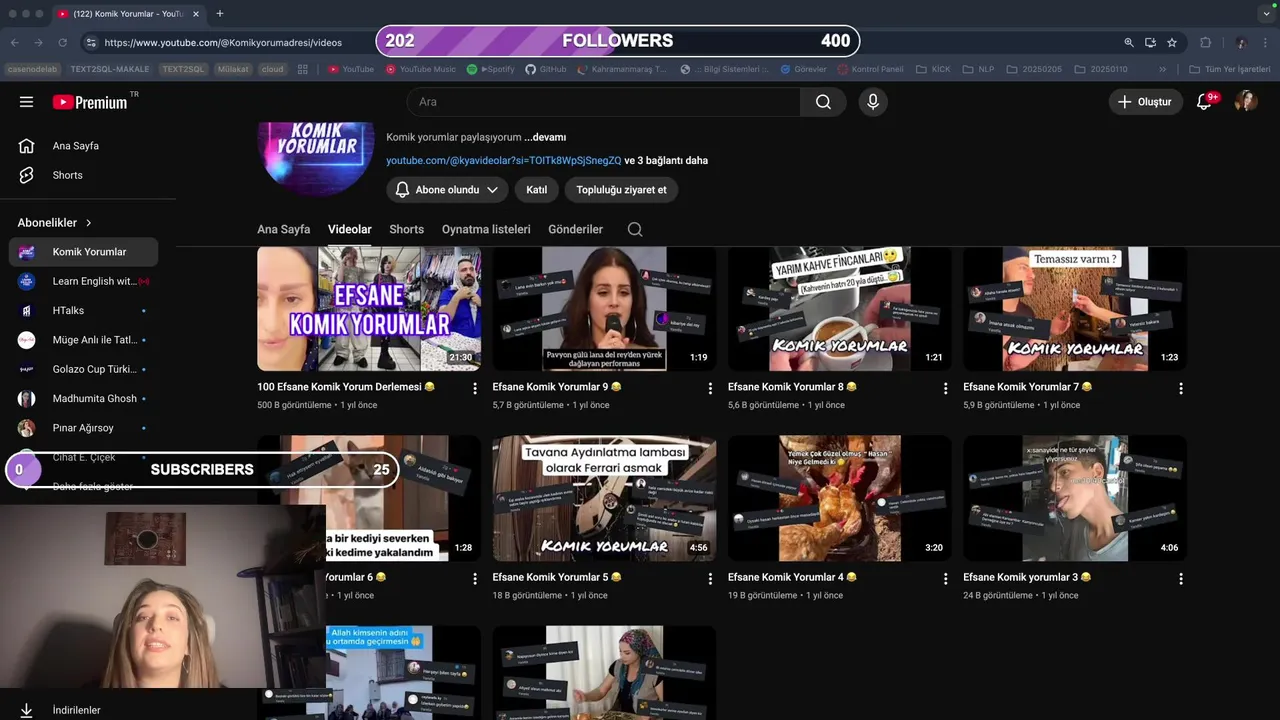Click the Komik Yorumlar channel avatar
The image size is (1280, 720).
[x=316, y=158]
